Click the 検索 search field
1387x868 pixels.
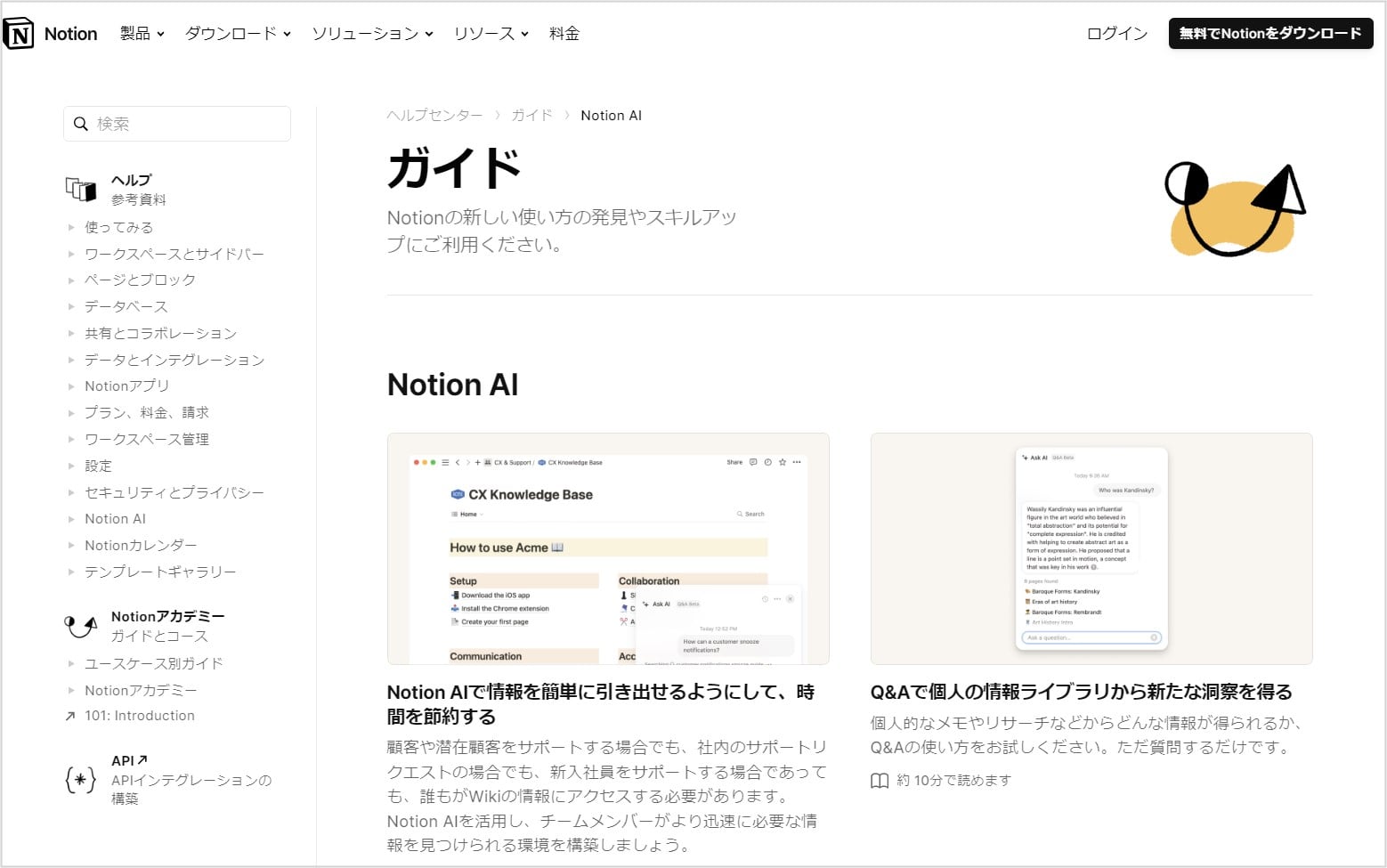177,124
